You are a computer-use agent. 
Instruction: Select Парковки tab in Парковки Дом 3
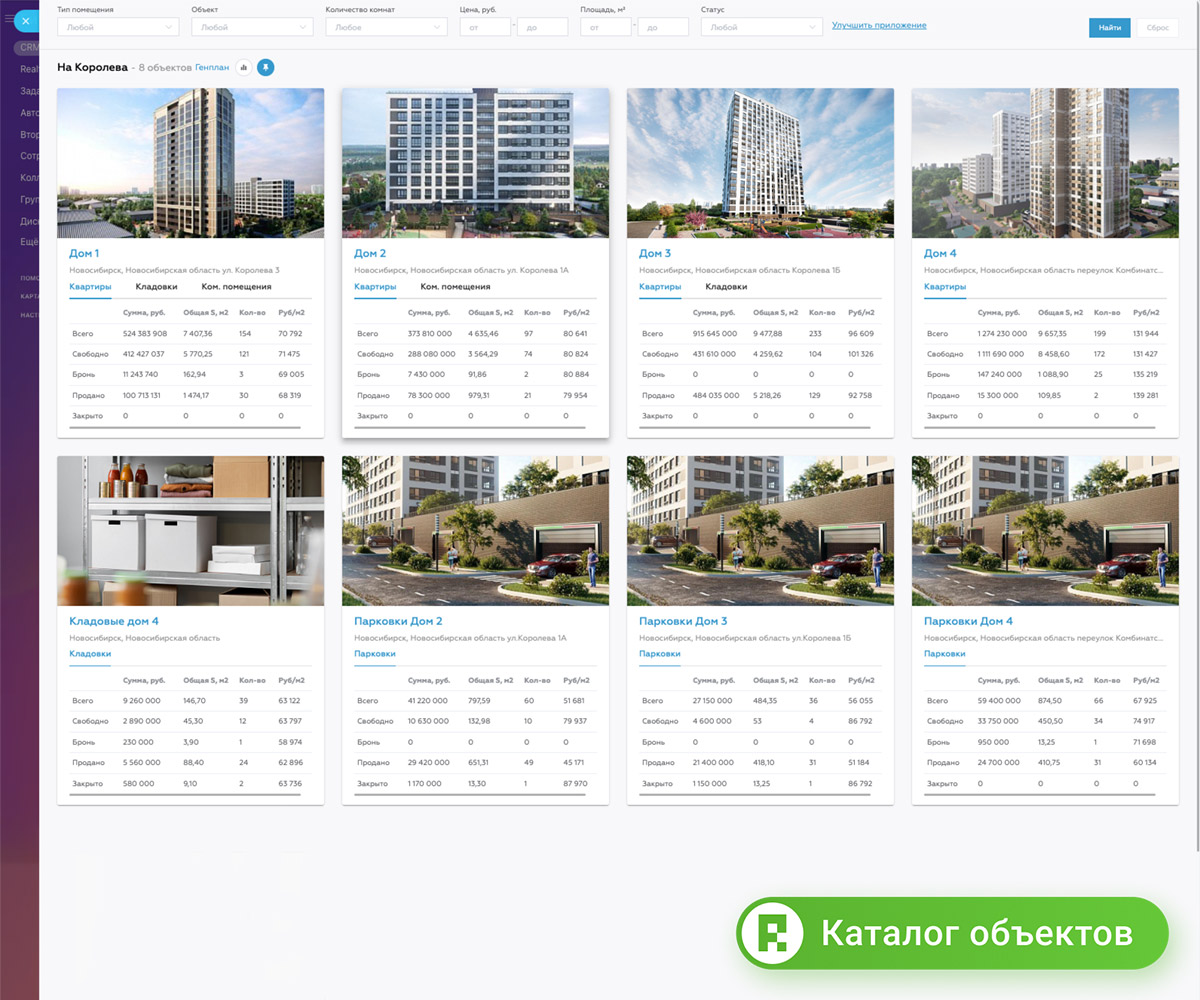pos(660,654)
